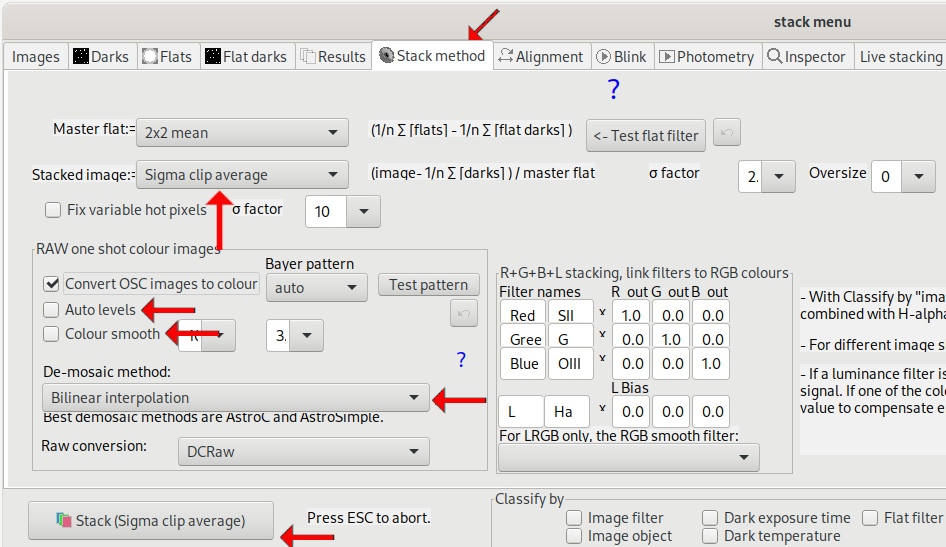Screen dimensions: 946x547
Task: Click the undo icon beside Test flat filter
Action: (728, 134)
